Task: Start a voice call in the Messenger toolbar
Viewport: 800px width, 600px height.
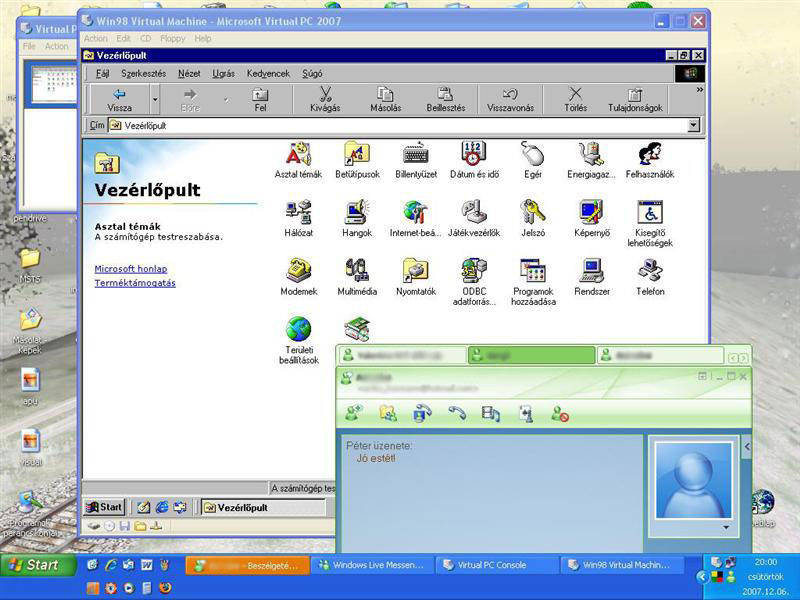Action: (457, 413)
